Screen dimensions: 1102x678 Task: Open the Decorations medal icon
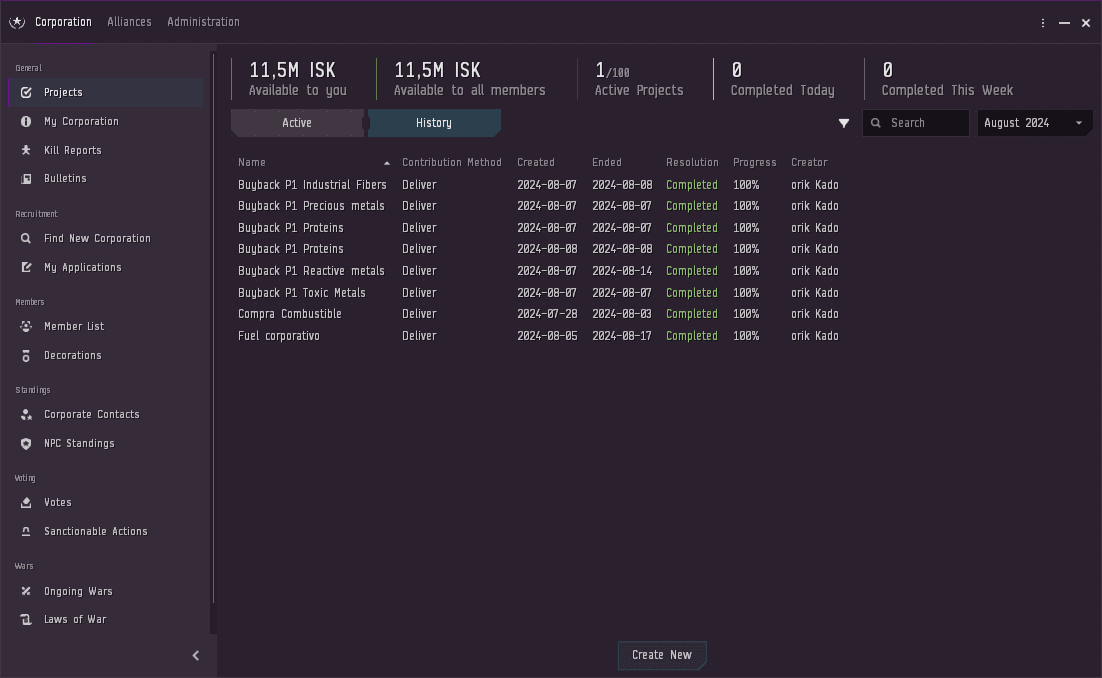click(x=26, y=355)
